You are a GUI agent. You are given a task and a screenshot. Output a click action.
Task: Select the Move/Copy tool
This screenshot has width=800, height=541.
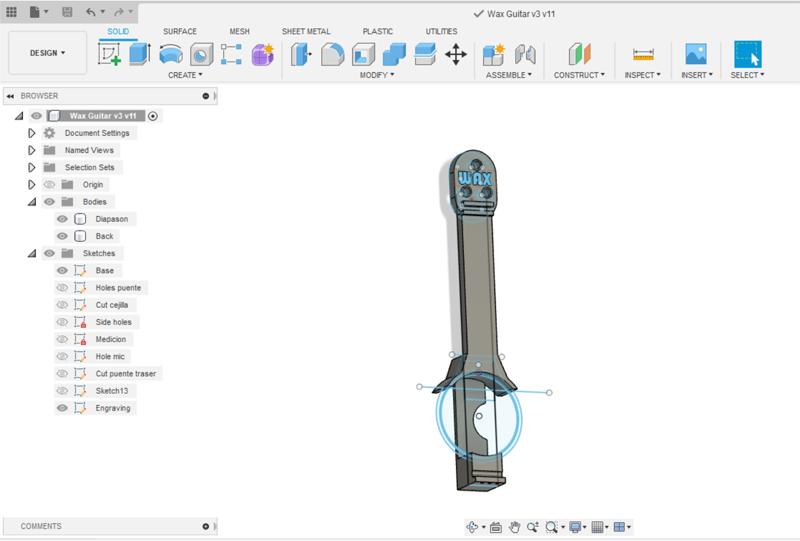pos(456,54)
